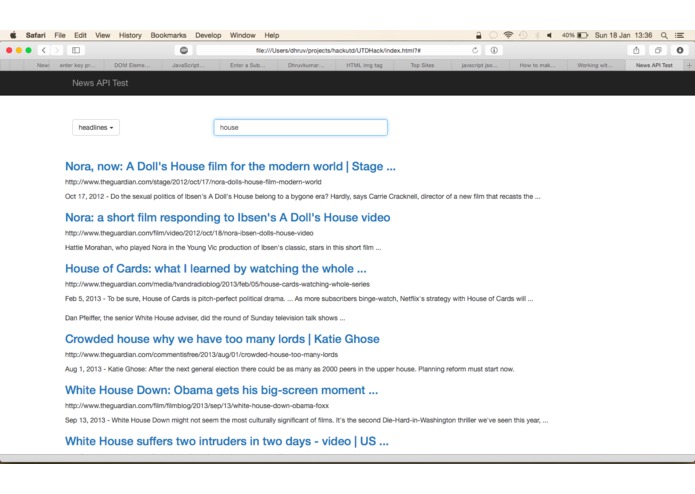Open the Apple menu
The image size is (695, 494).
13,35
